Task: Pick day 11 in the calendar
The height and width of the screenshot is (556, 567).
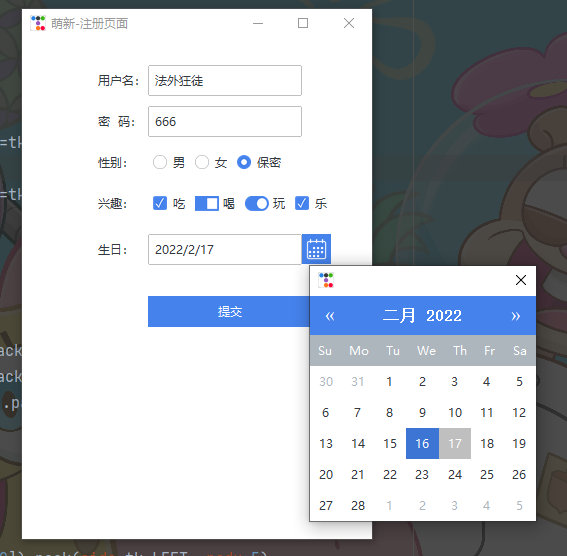Action: coord(487,412)
